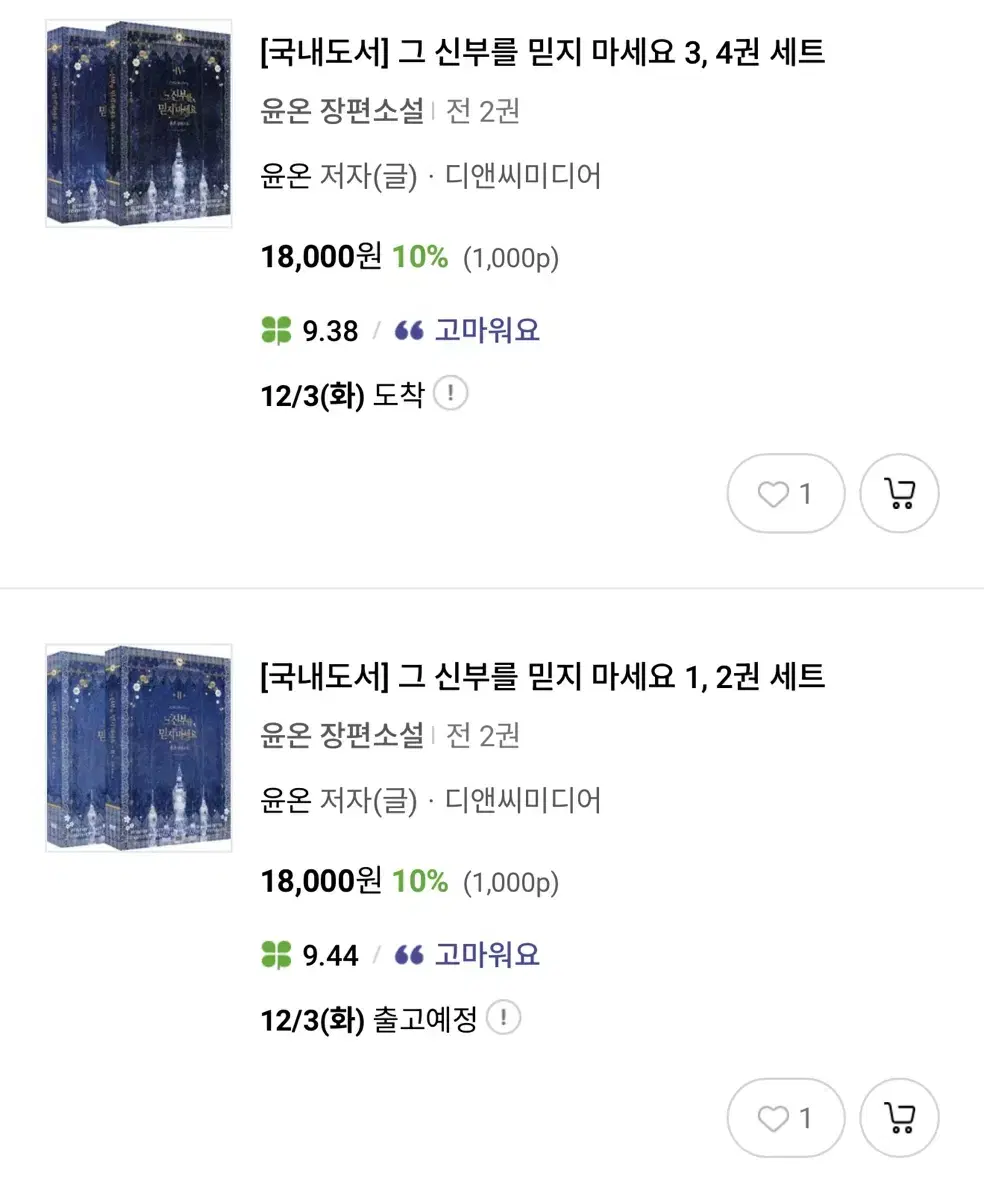Image resolution: width=984 pixels, height=1200 pixels.
Task: Click the clover rating icon for 9.44
Action: (276, 955)
